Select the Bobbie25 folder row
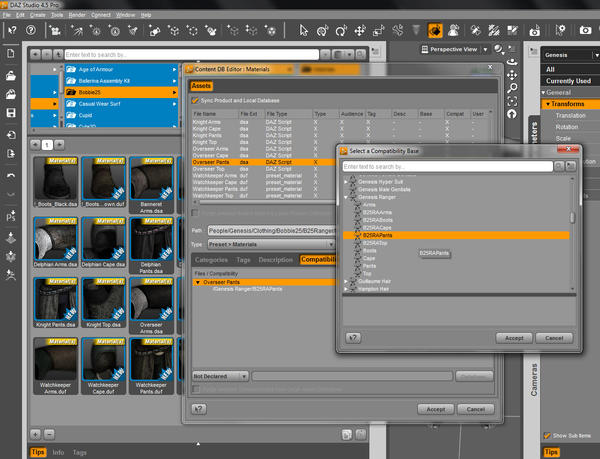 pyautogui.click(x=122, y=92)
